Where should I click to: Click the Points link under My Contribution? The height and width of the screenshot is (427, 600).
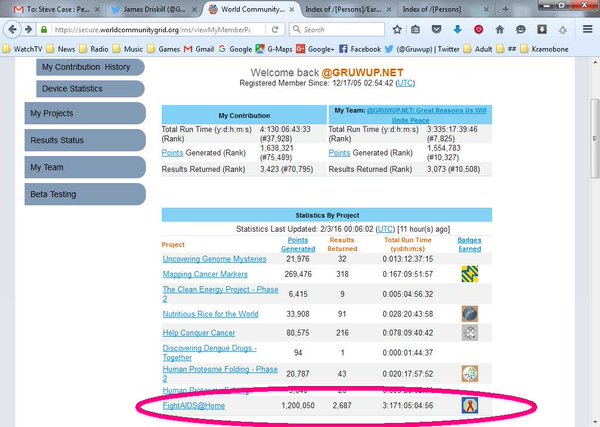172,153
